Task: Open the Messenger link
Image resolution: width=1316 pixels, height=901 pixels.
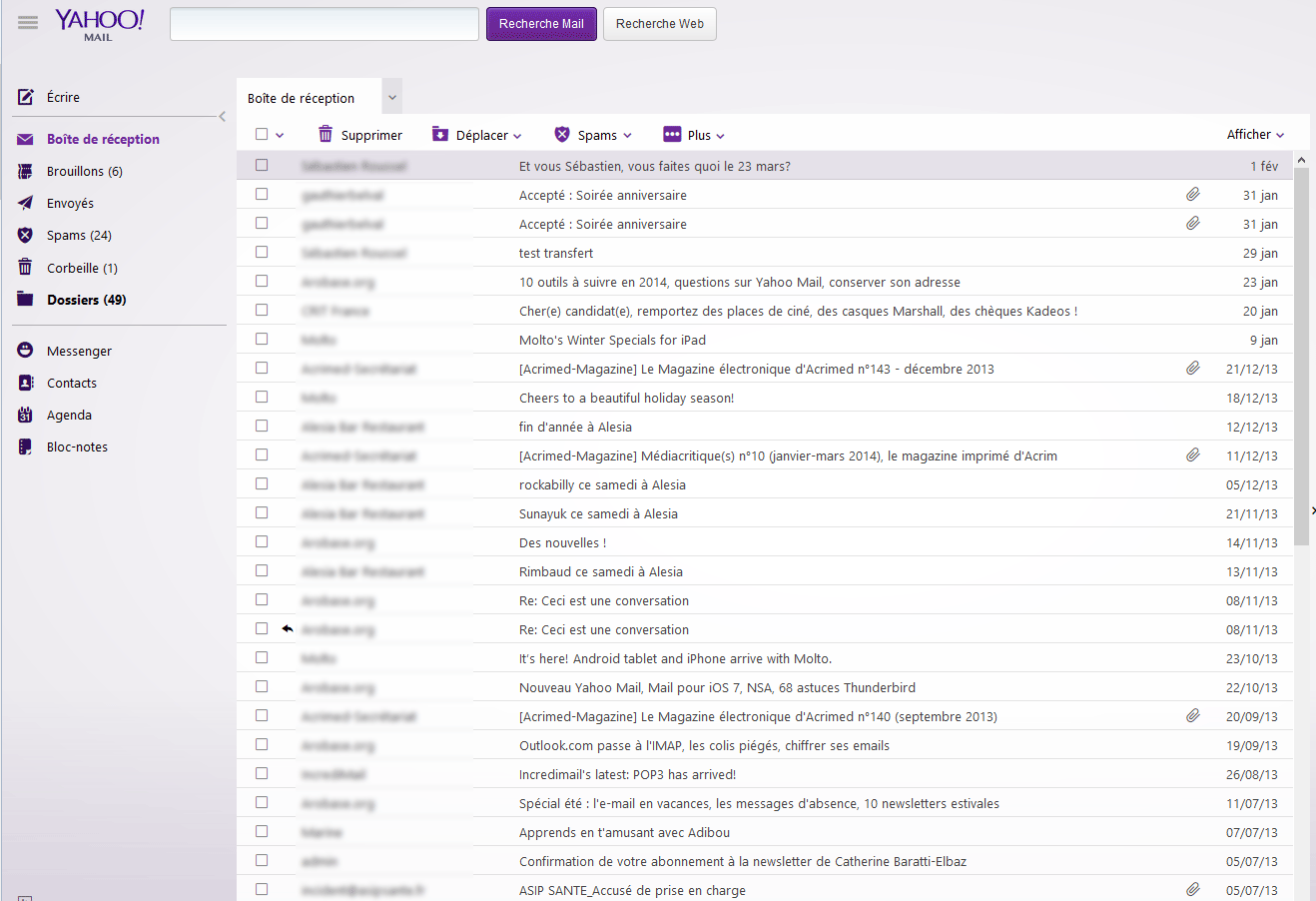Action: pos(79,351)
